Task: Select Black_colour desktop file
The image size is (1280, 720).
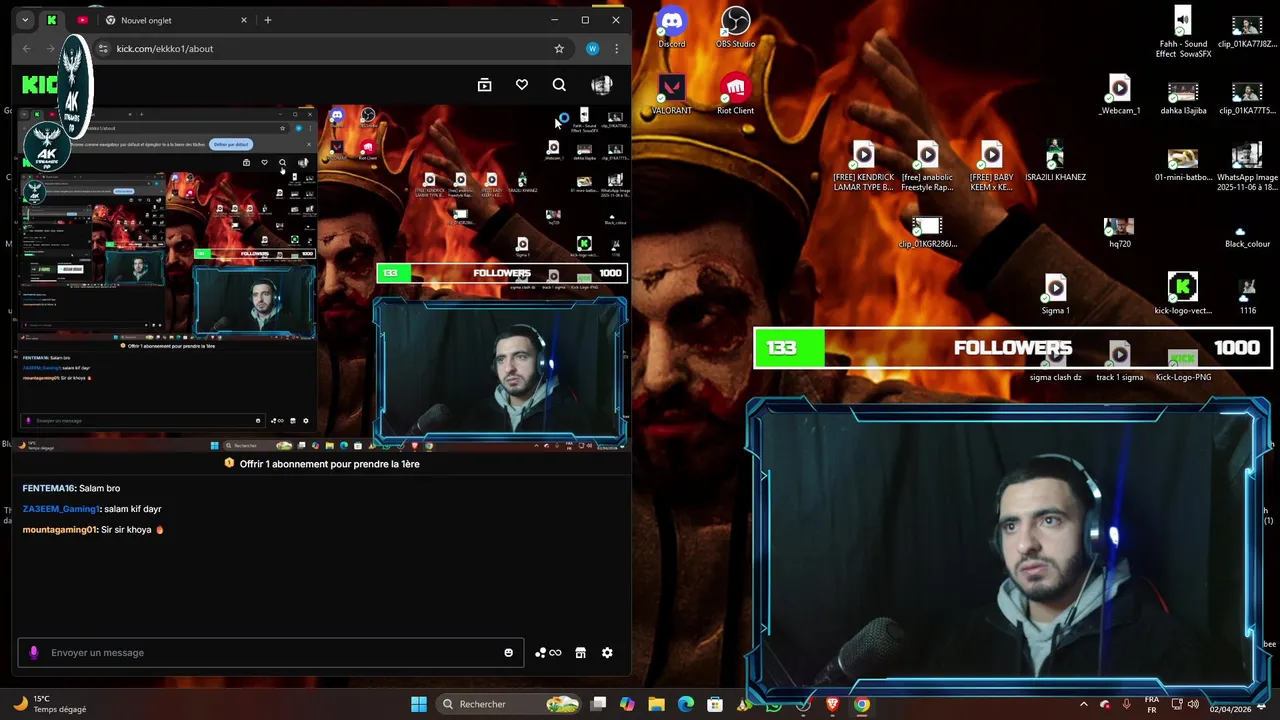Action: click(x=1247, y=235)
